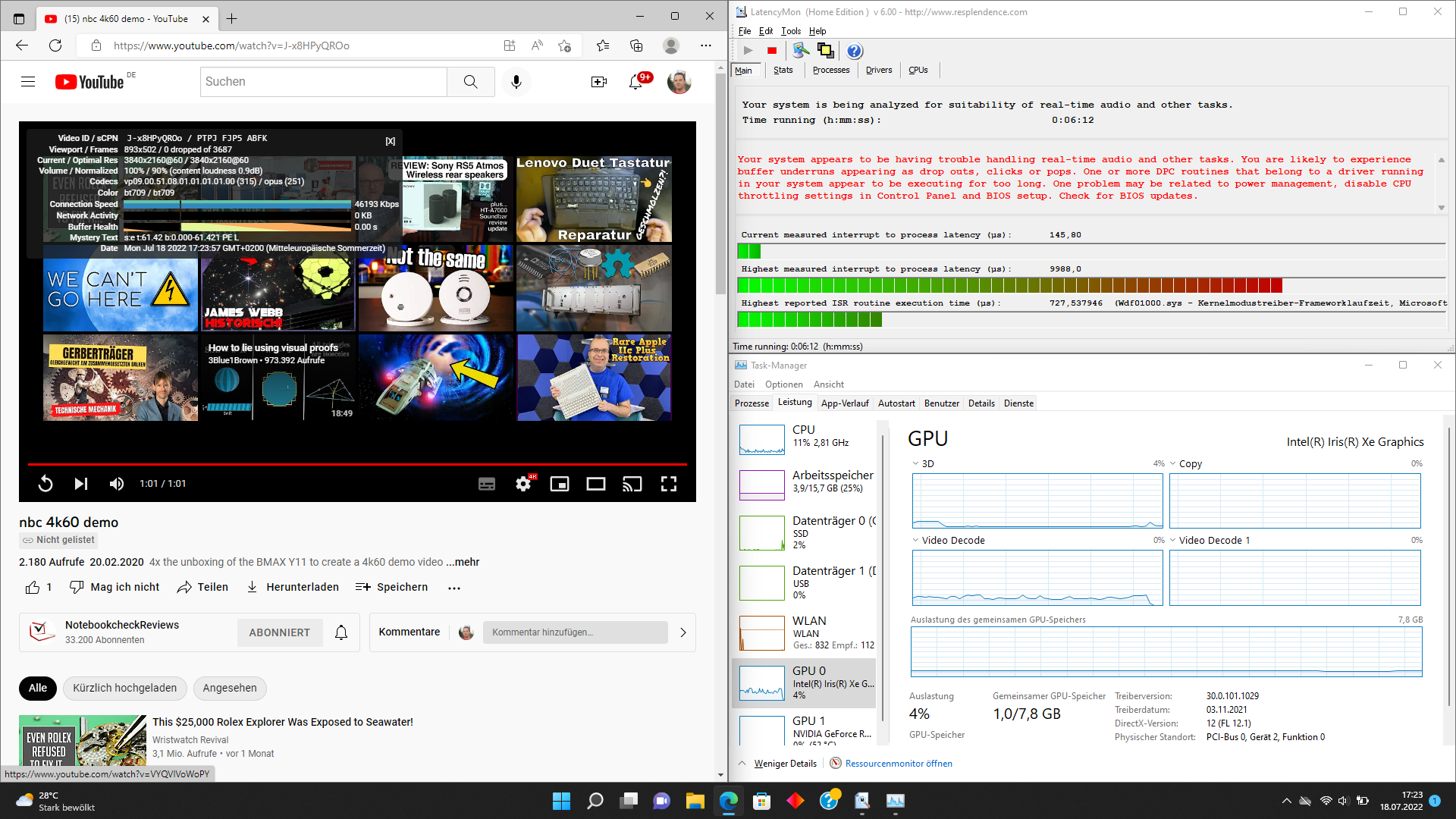1456x819 pixels.
Task: Open NotebookcheckReviews channel link
Action: [122, 625]
